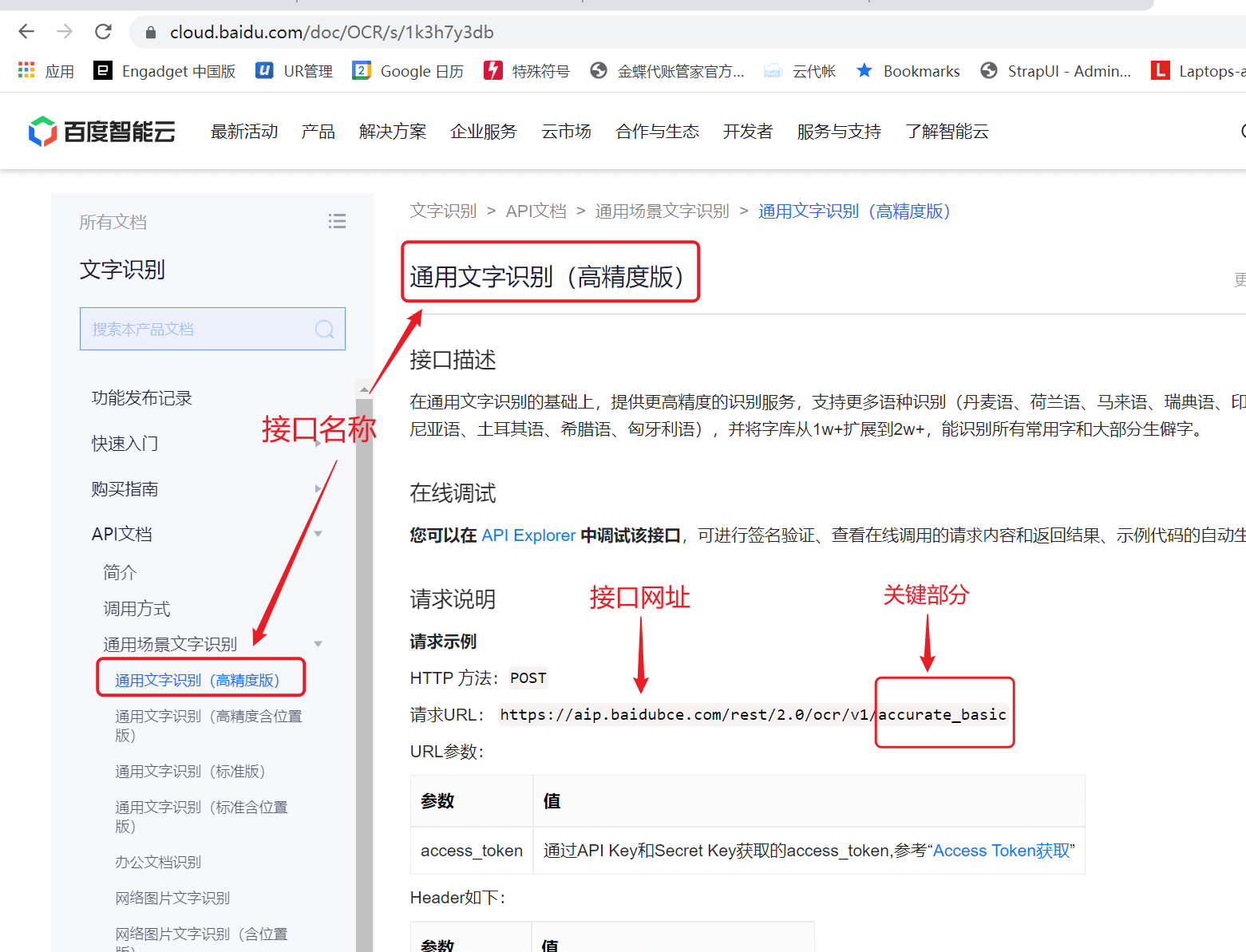Viewport: 1246px width, 952px height.
Task: Select 通用文字识别（高精度含位置版）
Action: pyautogui.click(x=208, y=725)
